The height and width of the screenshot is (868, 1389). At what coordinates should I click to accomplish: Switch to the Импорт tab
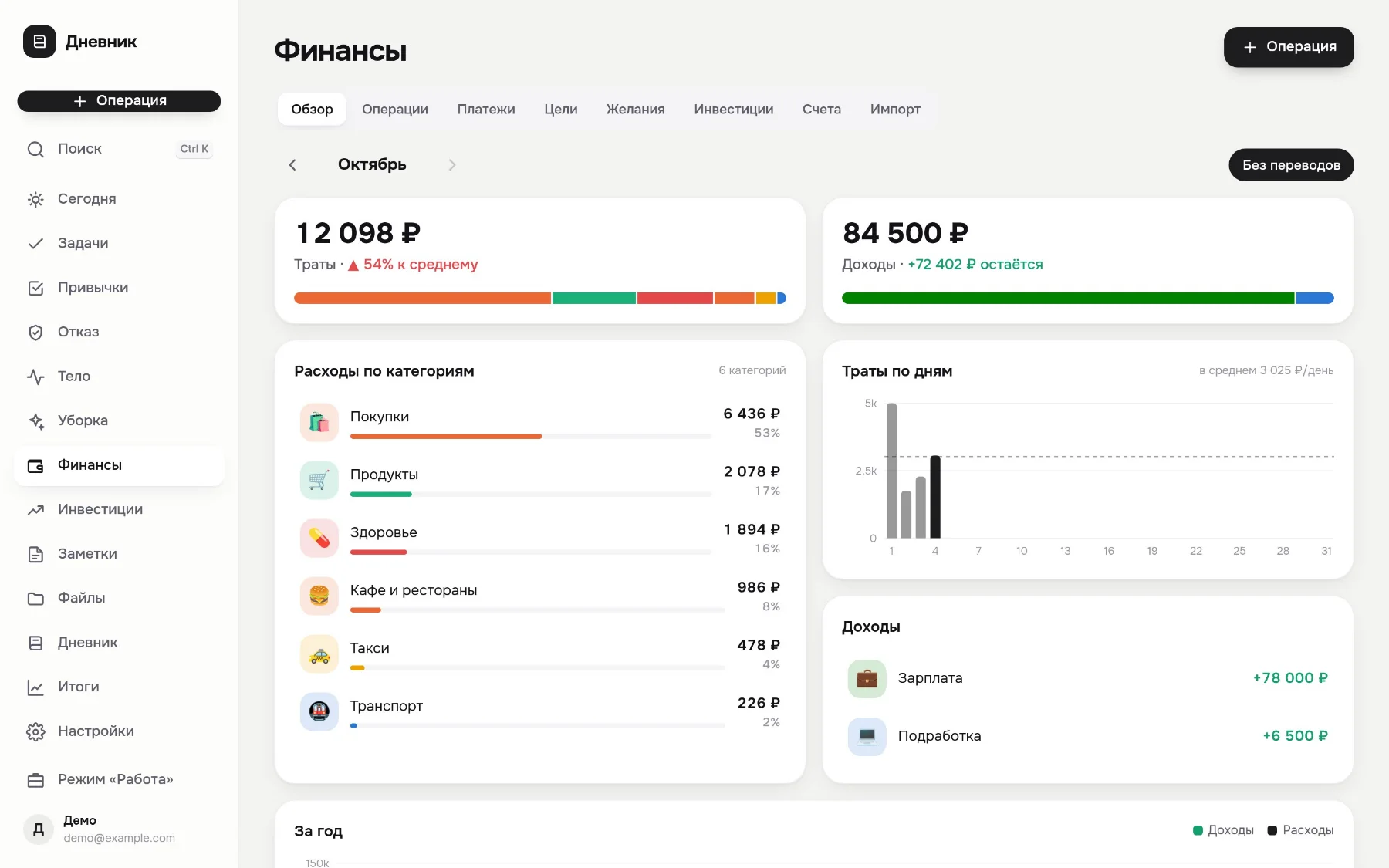895,110
